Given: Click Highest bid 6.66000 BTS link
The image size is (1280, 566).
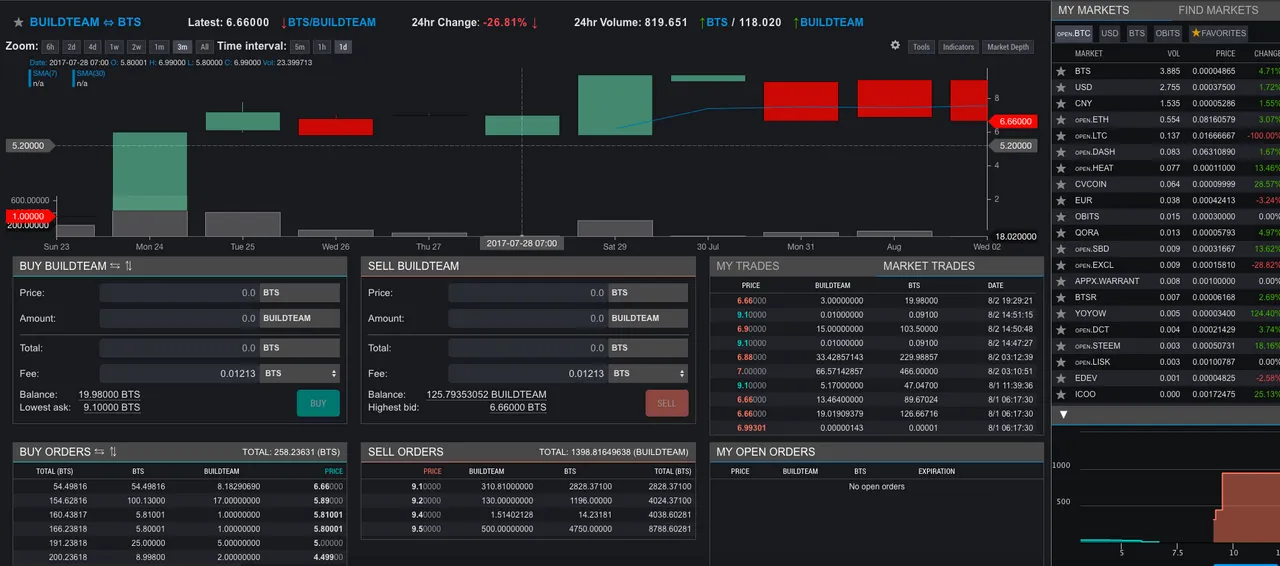Looking at the screenshot, I should 518,408.
